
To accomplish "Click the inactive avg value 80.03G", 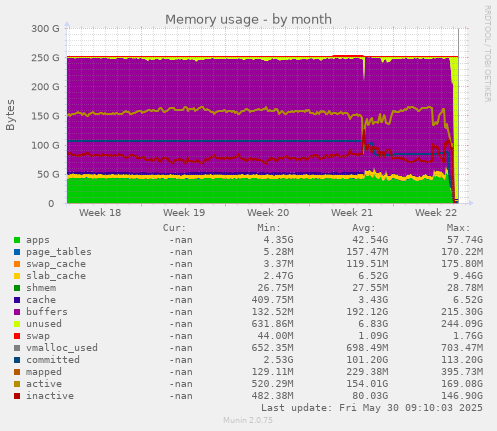I will tap(370, 396).
